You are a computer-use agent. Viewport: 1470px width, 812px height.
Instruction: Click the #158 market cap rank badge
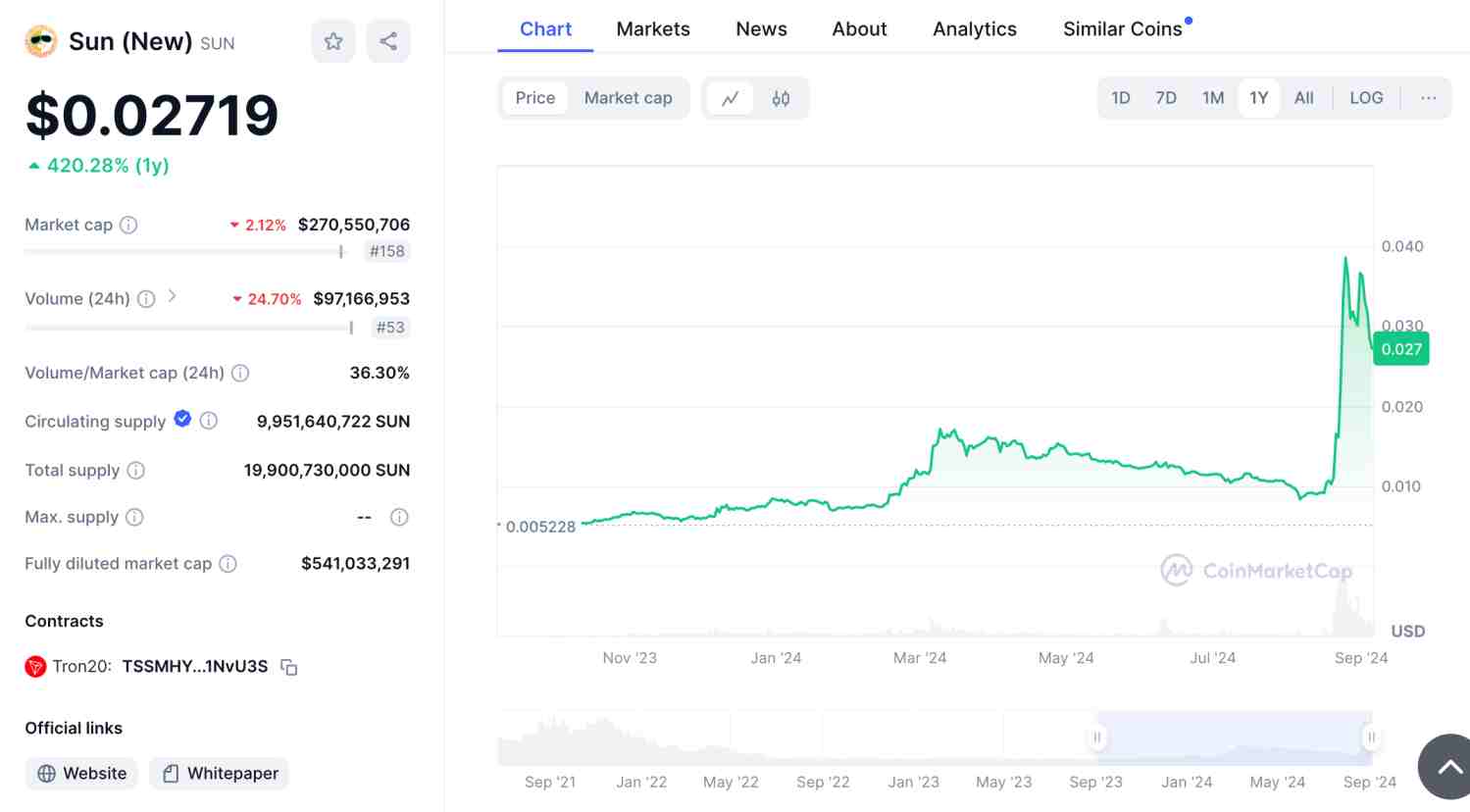[x=387, y=252]
